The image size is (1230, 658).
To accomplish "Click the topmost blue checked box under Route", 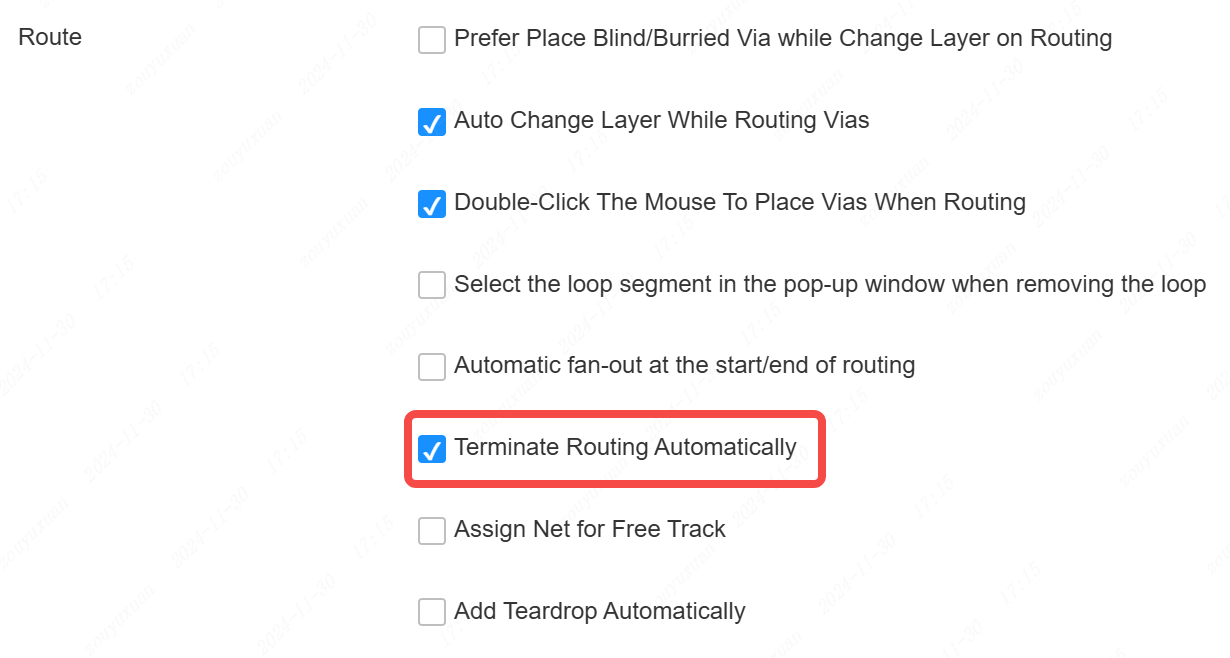I will [432, 122].
